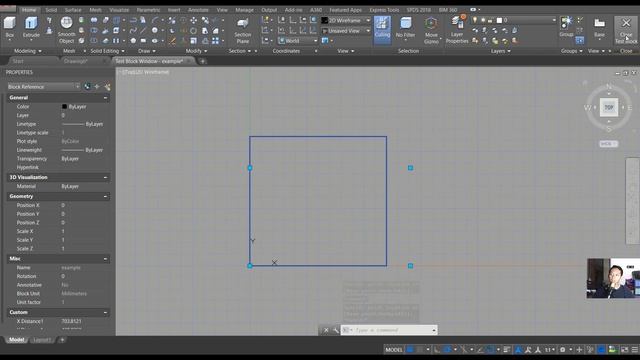Click the command line customize wrench icon
Image resolution: width=640 pixels, height=360 pixels.
pyautogui.click(x=335, y=330)
